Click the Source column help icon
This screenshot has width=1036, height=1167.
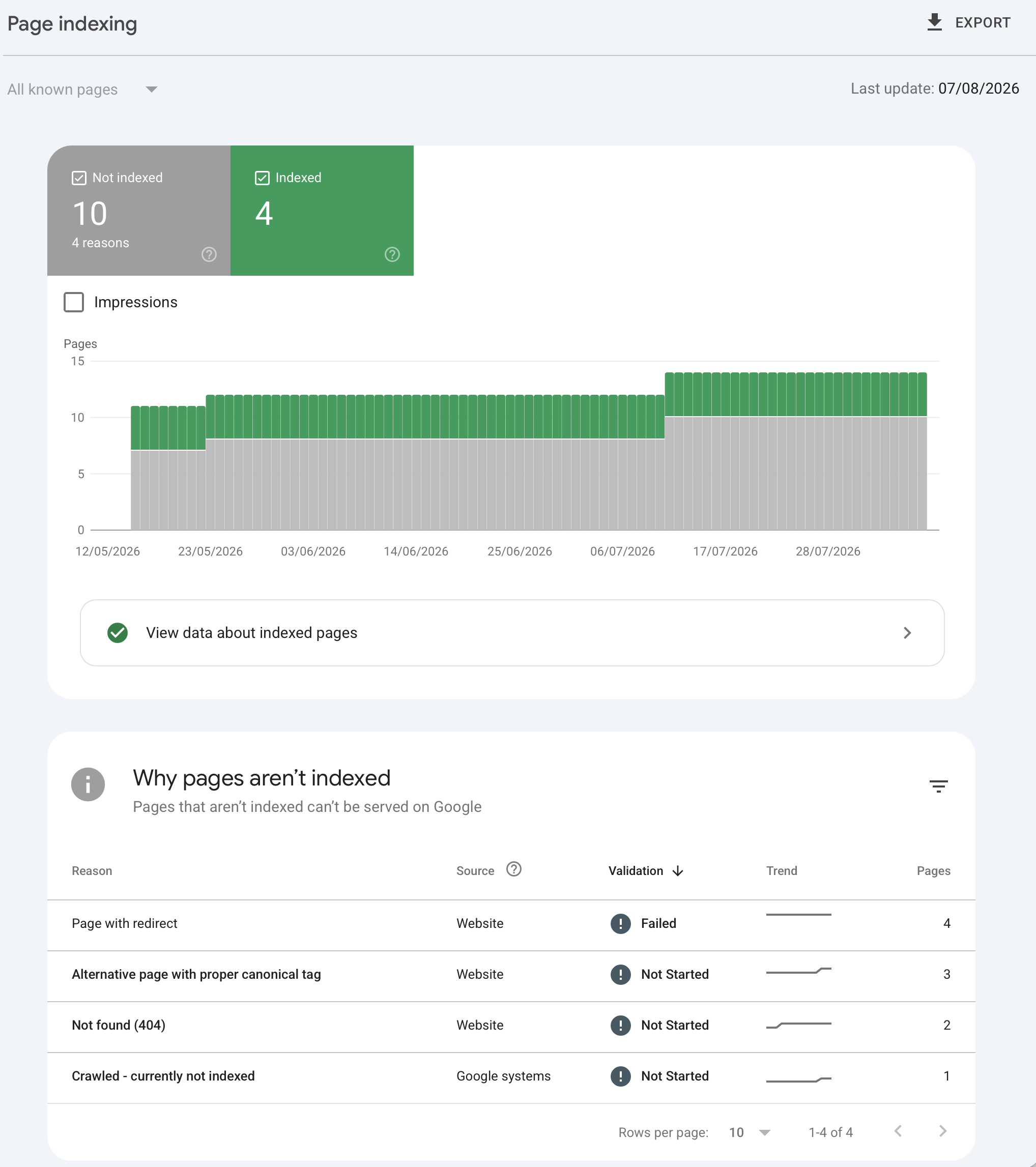coord(514,869)
